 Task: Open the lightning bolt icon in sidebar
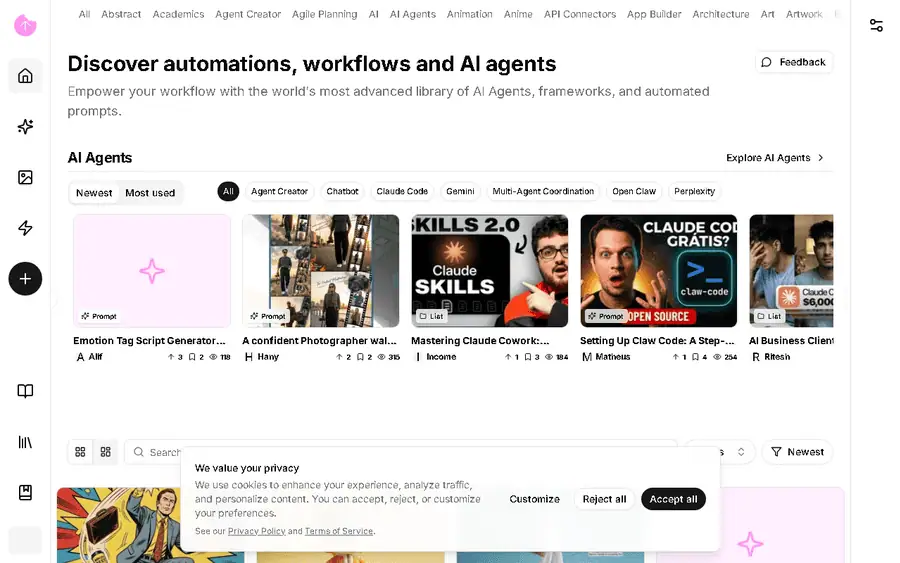click(x=25, y=228)
